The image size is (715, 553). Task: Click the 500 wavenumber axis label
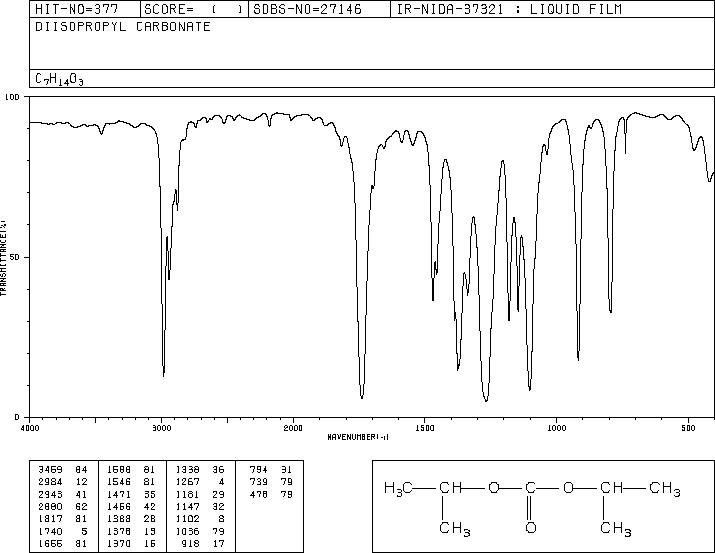(x=688, y=428)
